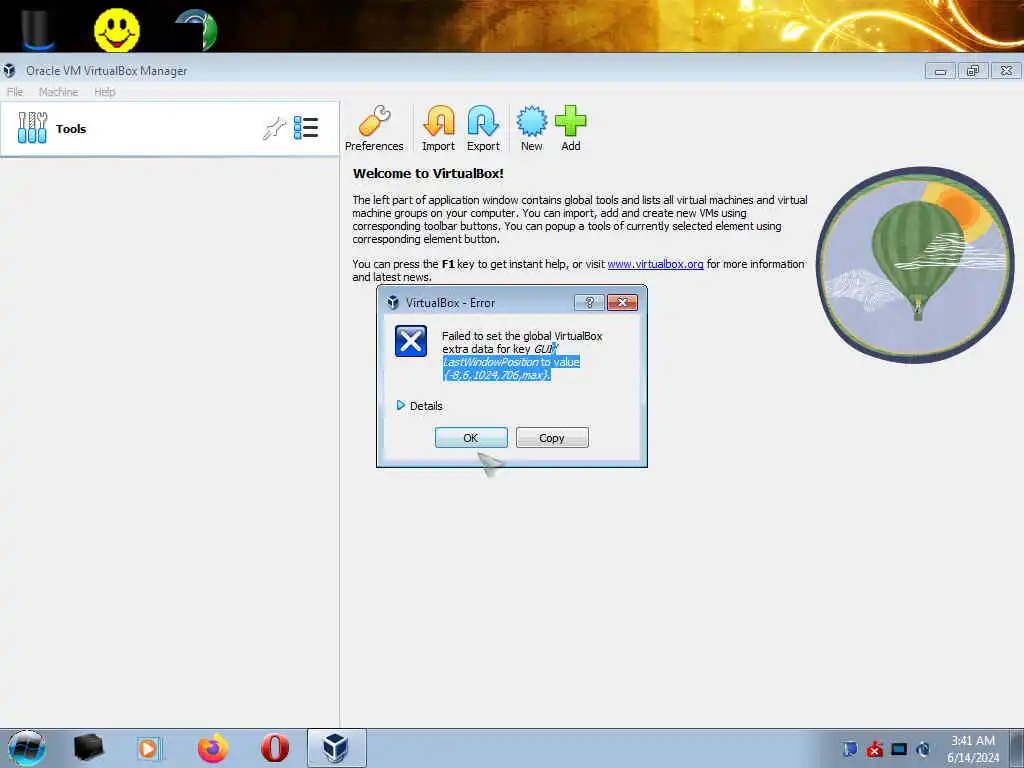The image size is (1024, 768).
Task: Open Preferences from the toolbar
Action: [x=374, y=129]
